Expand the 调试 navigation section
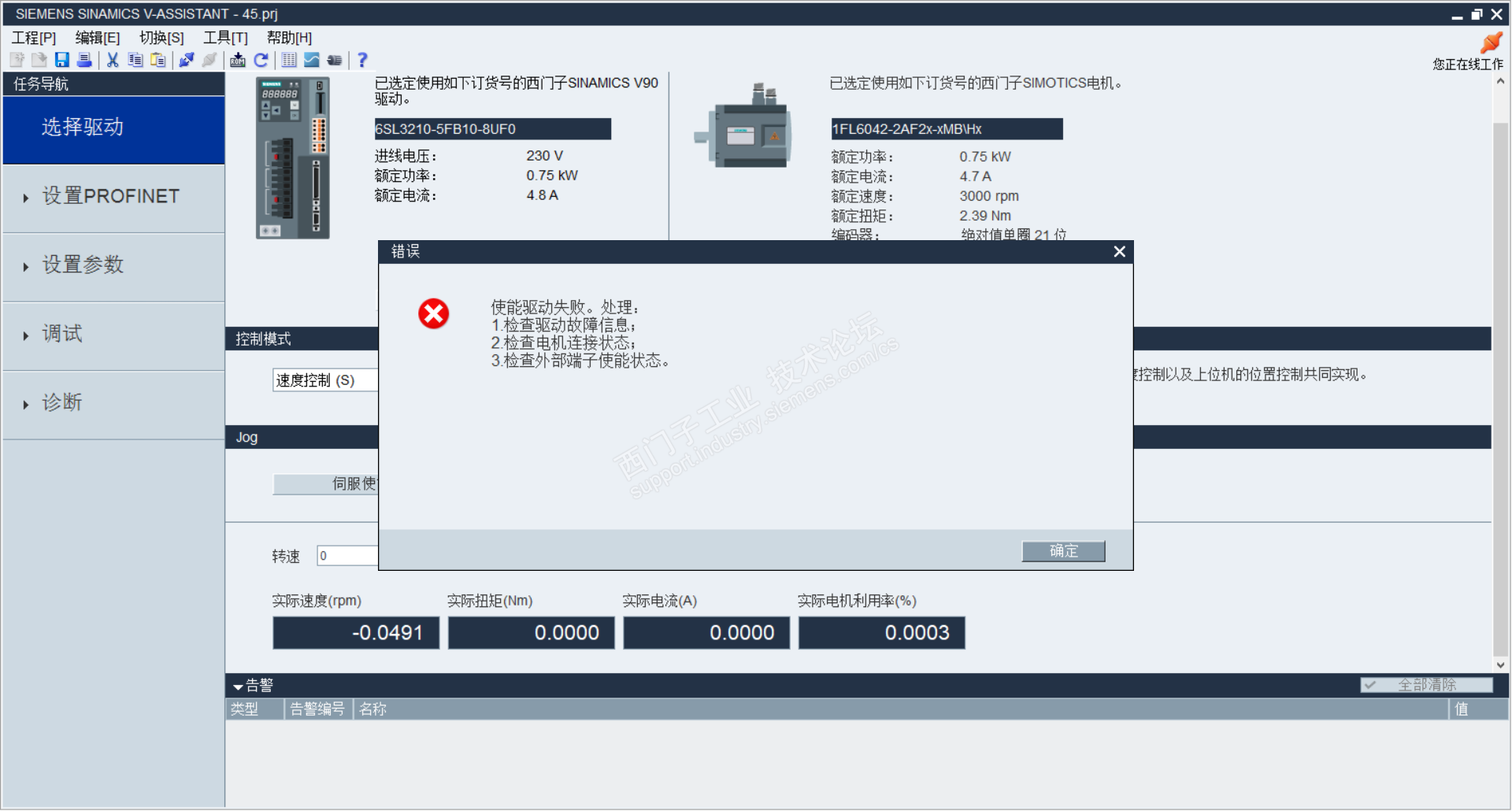Viewport: 1512px width, 811px height. [114, 335]
